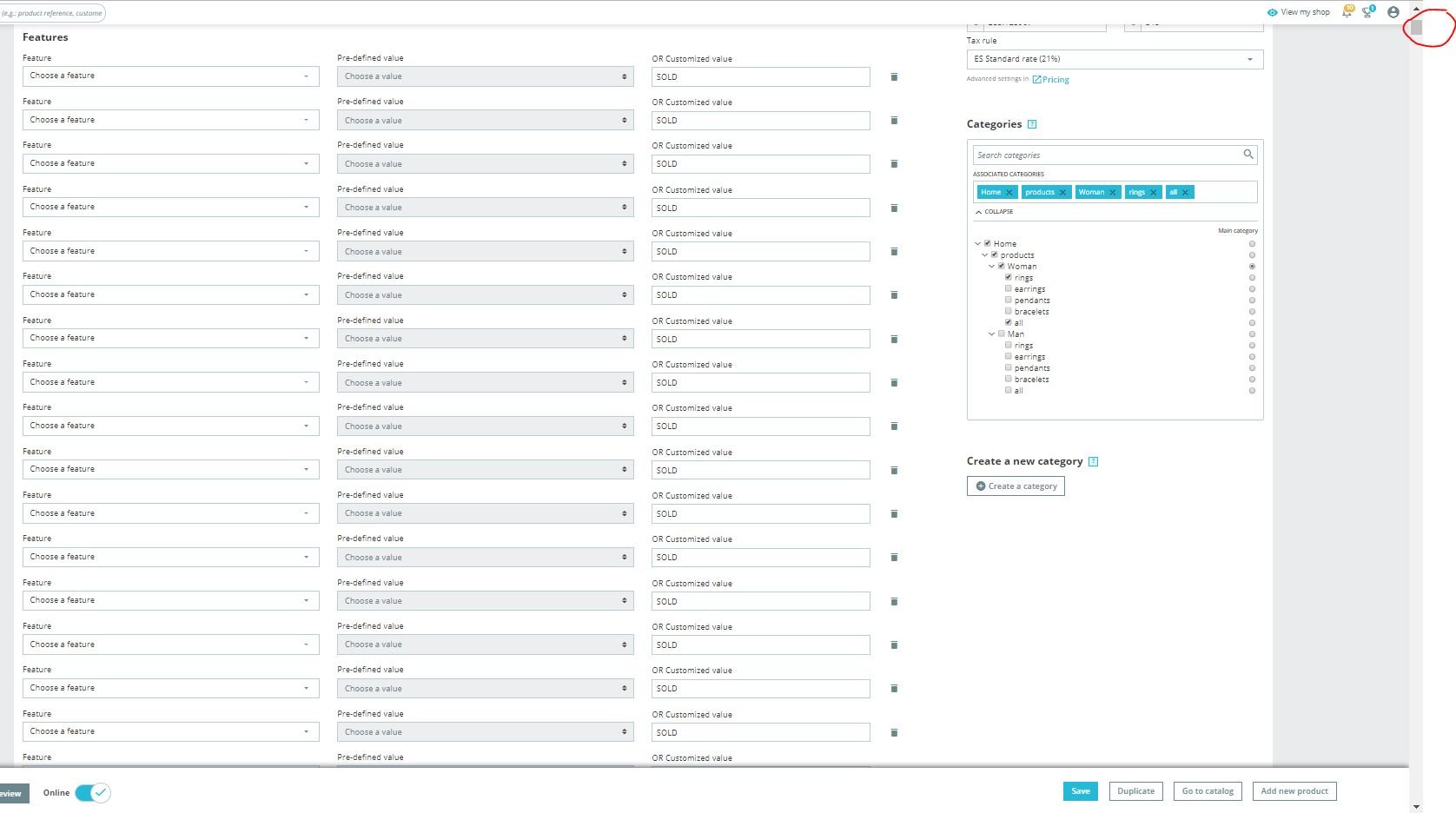The height and width of the screenshot is (813, 1456).
Task: Check the 'all' checkbox under Man
Action: (x=1009, y=390)
